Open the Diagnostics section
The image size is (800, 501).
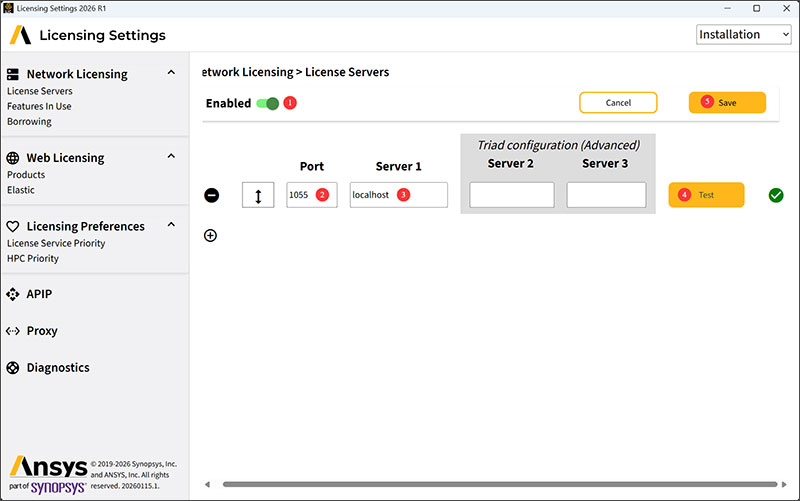(58, 368)
